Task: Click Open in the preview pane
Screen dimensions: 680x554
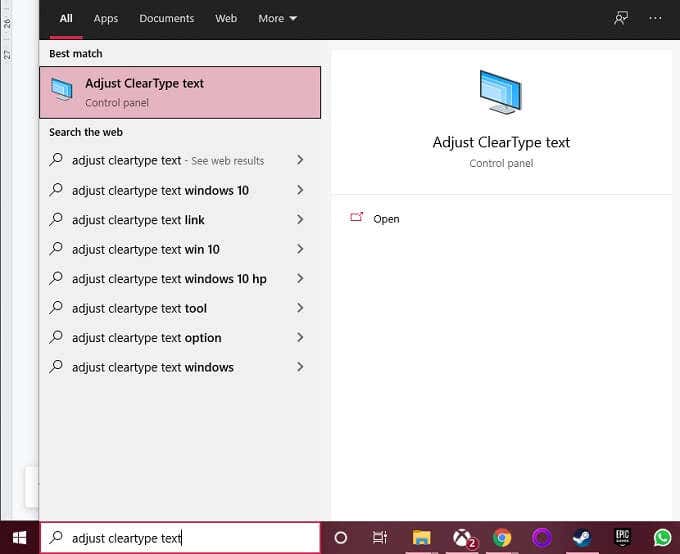Action: click(x=385, y=219)
